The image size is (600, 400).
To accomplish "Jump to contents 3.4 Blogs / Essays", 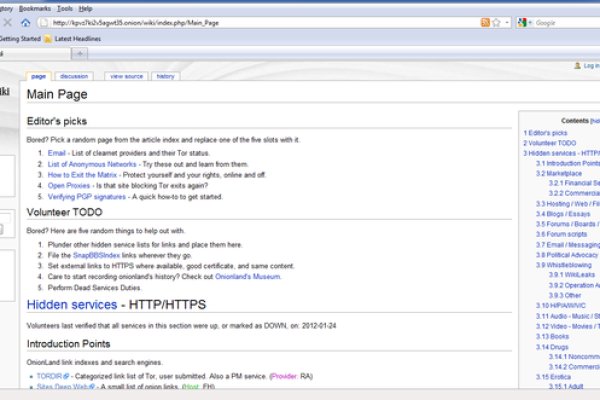I will tap(563, 214).
